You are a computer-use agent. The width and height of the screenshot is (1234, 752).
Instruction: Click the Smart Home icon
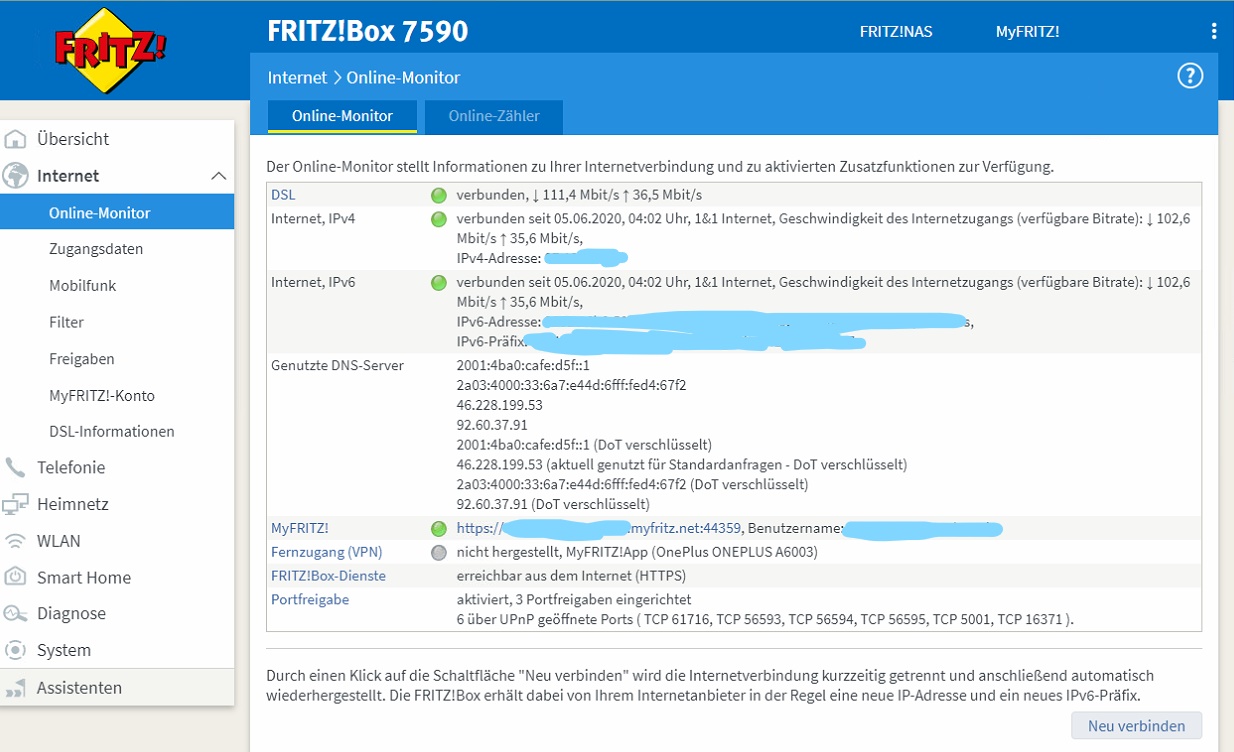pyautogui.click(x=15, y=577)
